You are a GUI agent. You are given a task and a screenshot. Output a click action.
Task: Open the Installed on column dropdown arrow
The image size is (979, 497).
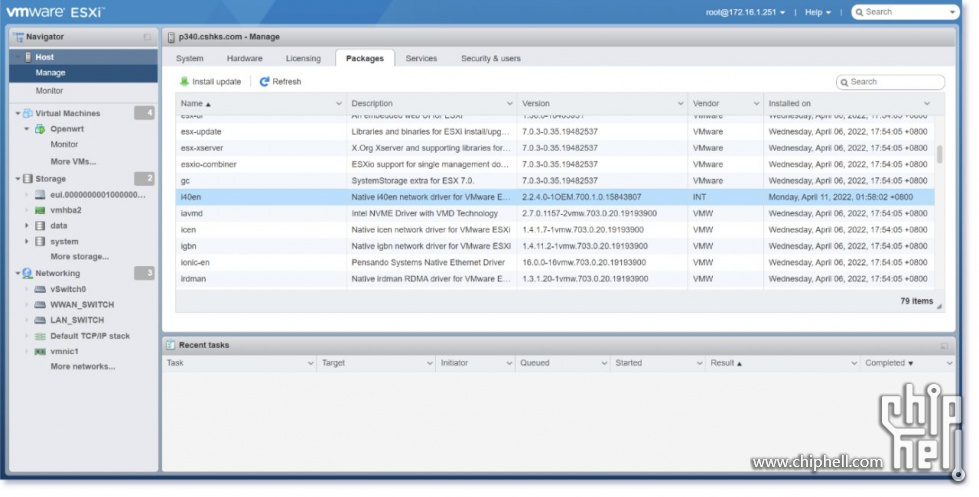click(x=927, y=104)
